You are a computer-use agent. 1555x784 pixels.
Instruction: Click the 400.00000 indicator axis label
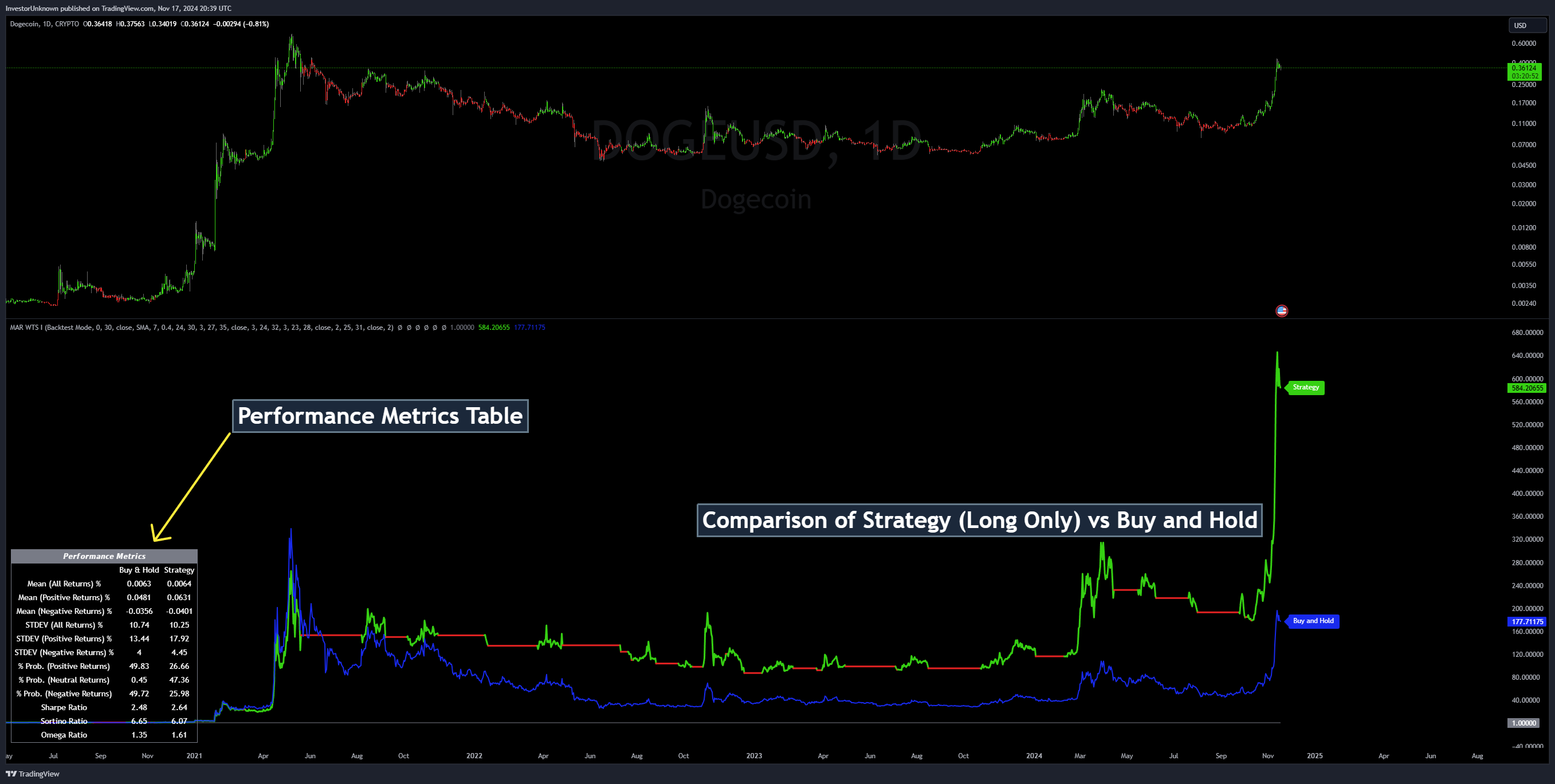pyautogui.click(x=1527, y=494)
